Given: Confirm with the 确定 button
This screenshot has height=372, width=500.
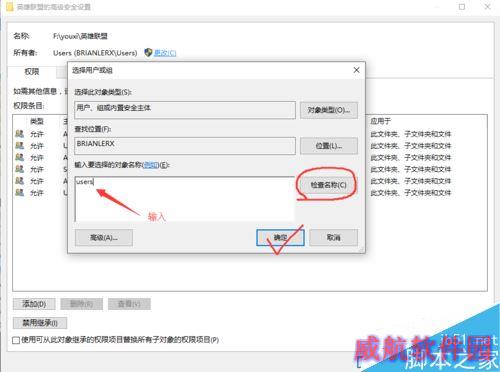Looking at the screenshot, I should coord(280,238).
